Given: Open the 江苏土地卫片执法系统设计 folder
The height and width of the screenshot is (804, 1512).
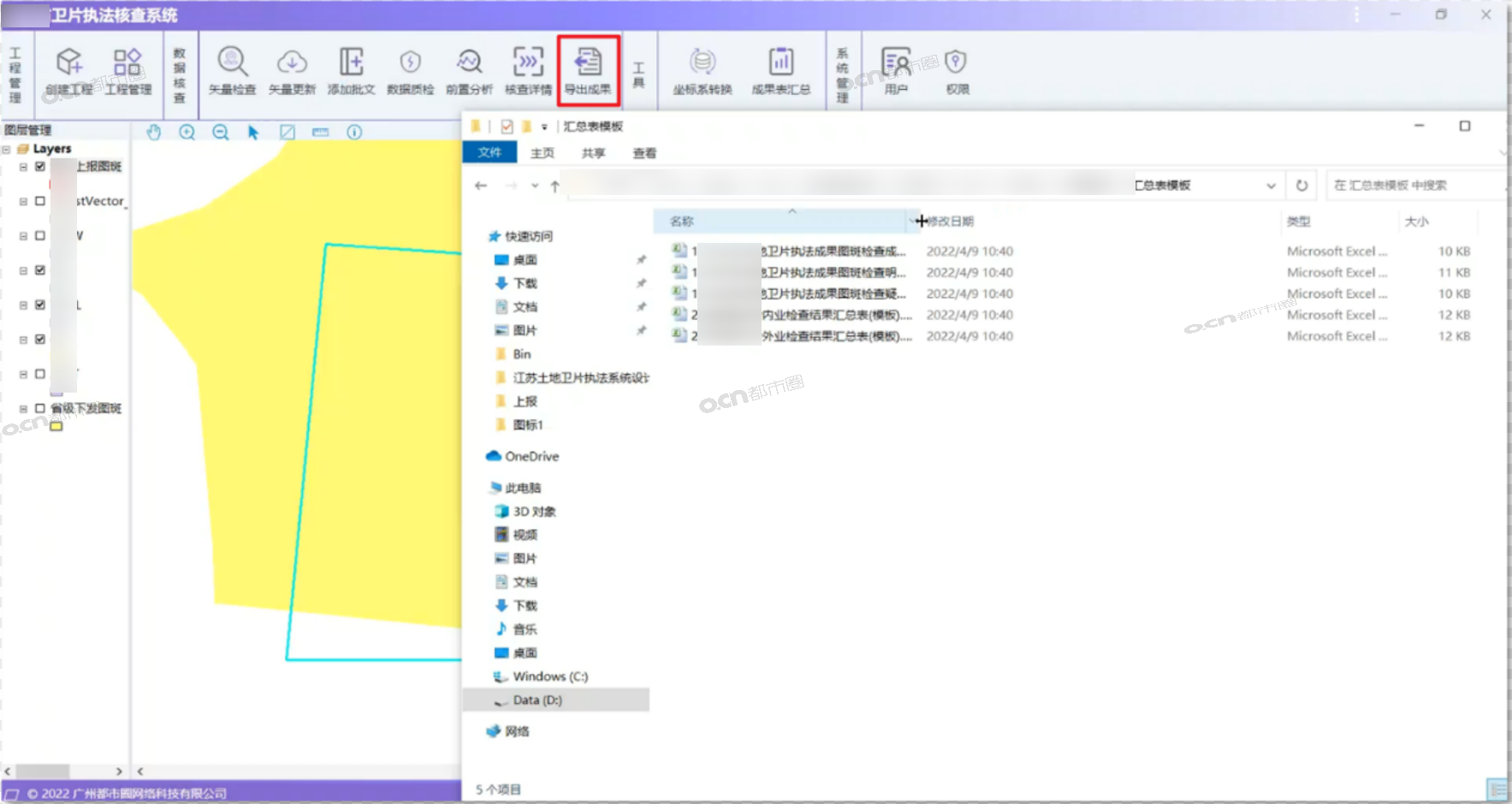Looking at the screenshot, I should coord(572,378).
